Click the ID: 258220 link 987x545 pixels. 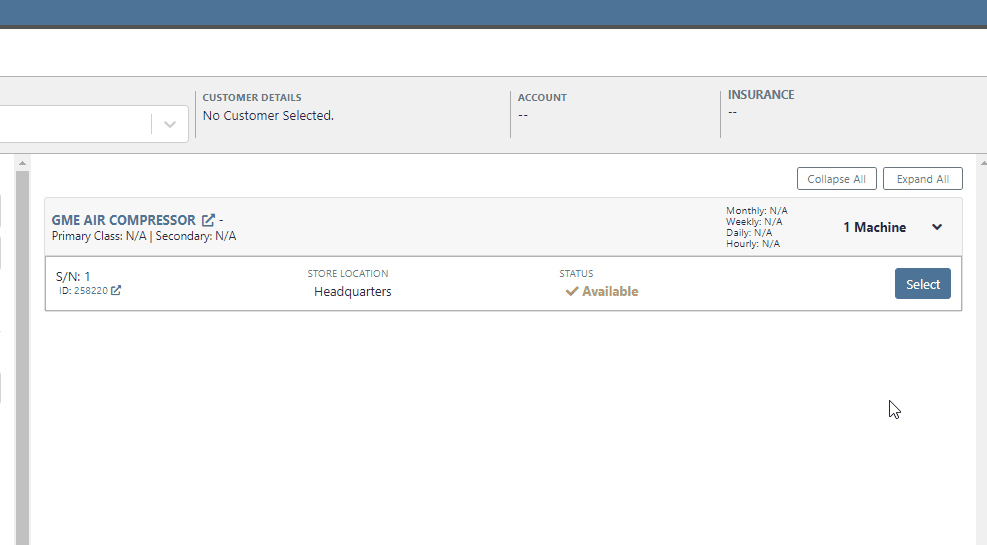[x=84, y=291]
